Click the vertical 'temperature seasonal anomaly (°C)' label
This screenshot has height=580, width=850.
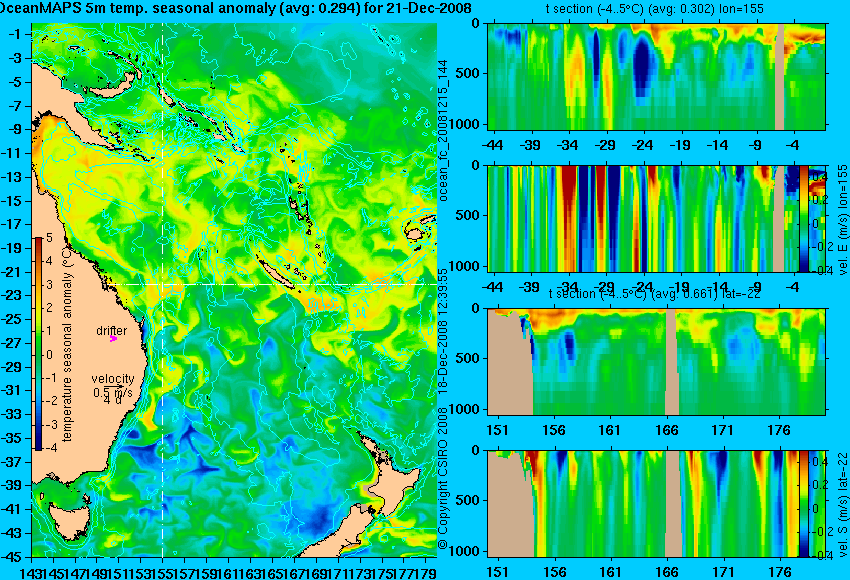tap(67, 344)
